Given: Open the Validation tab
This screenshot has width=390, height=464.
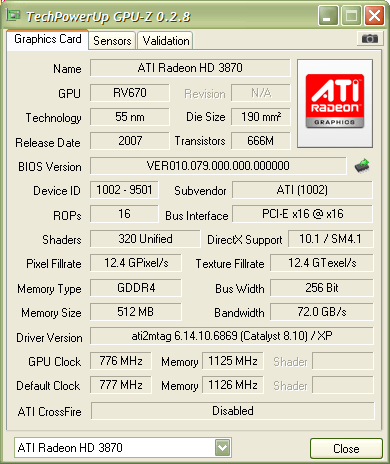Looking at the screenshot, I should pos(166,41).
